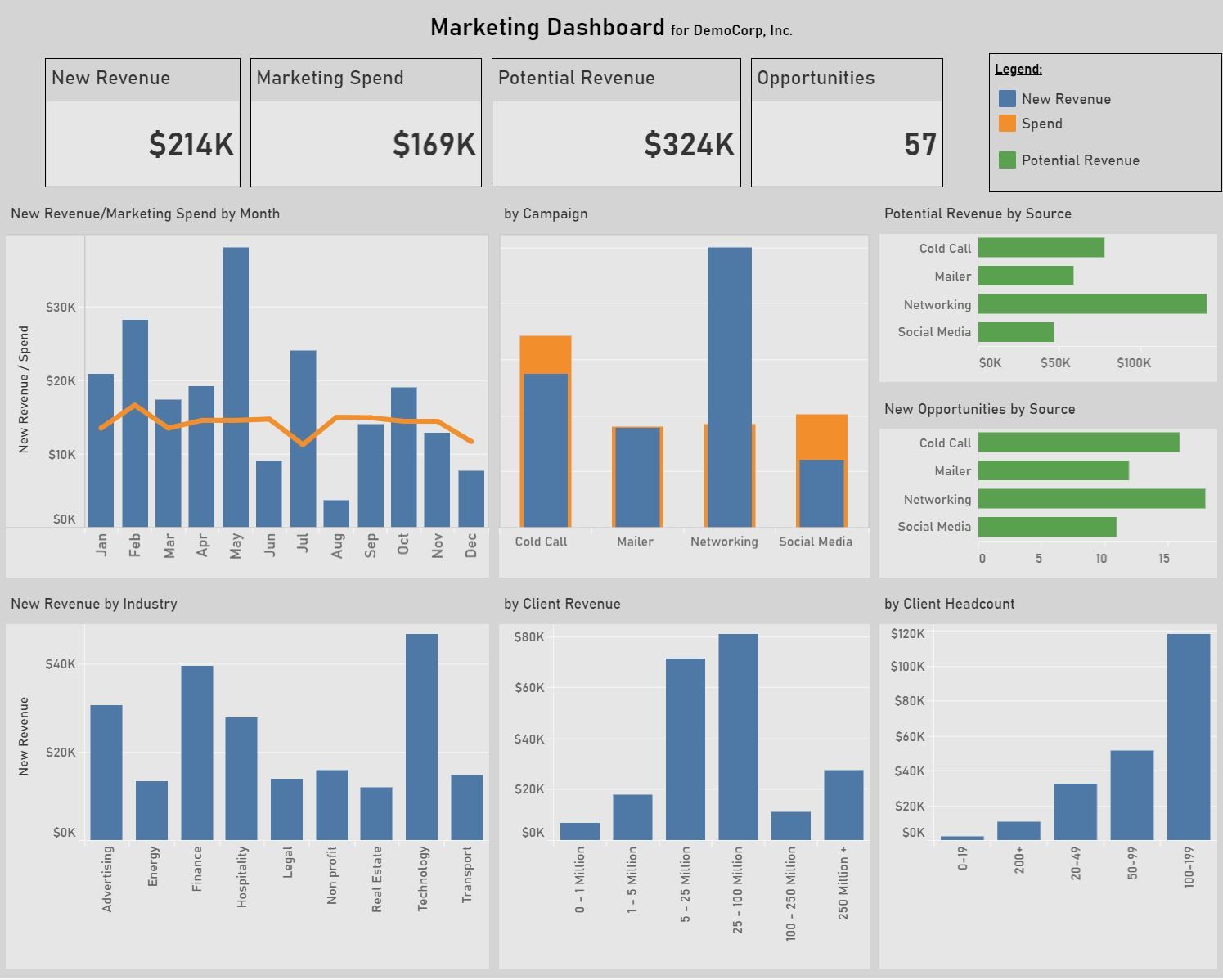The width and height of the screenshot is (1223, 980).
Task: Click the New Revenue $214K card
Action: coord(142,123)
